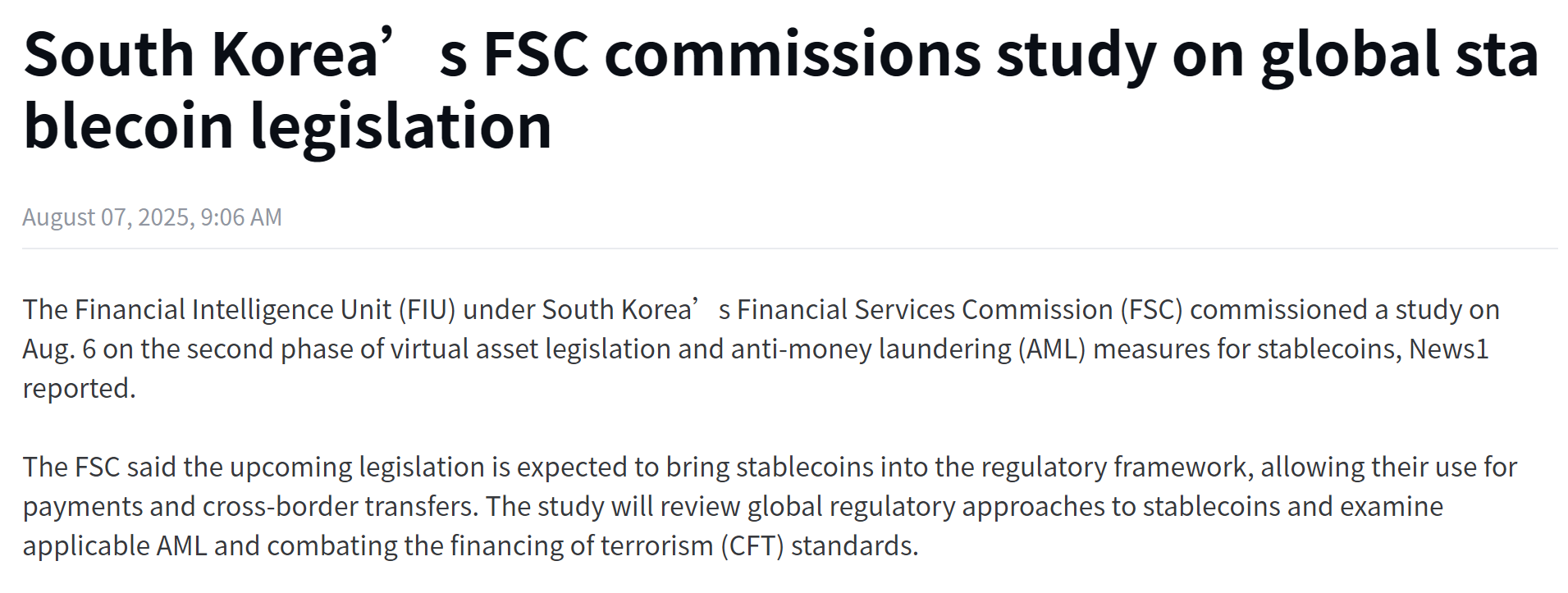Click the 9:06 AM timestamp
The width and height of the screenshot is (1568, 593).
pyautogui.click(x=241, y=217)
